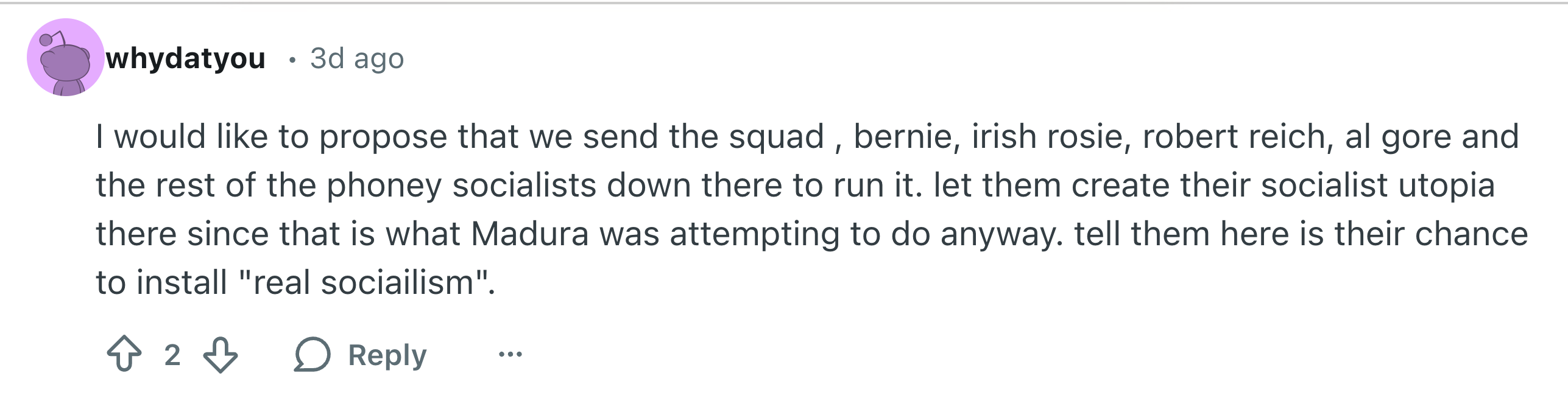This screenshot has width=1568, height=401.
Task: Downvote the whydatyou comment
Action: point(220,355)
